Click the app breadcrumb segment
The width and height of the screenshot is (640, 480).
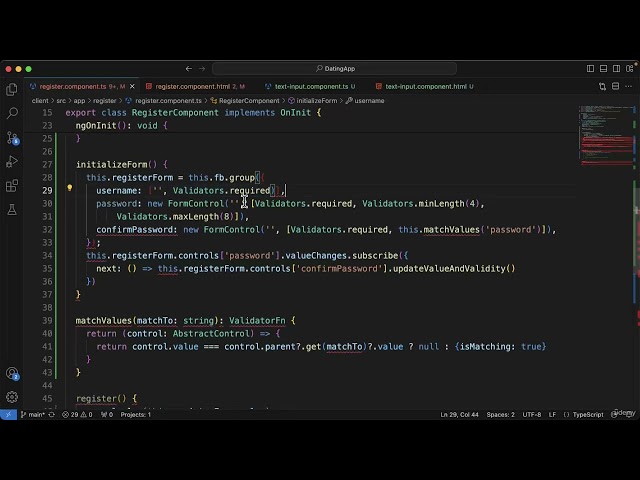pyautogui.click(x=79, y=100)
